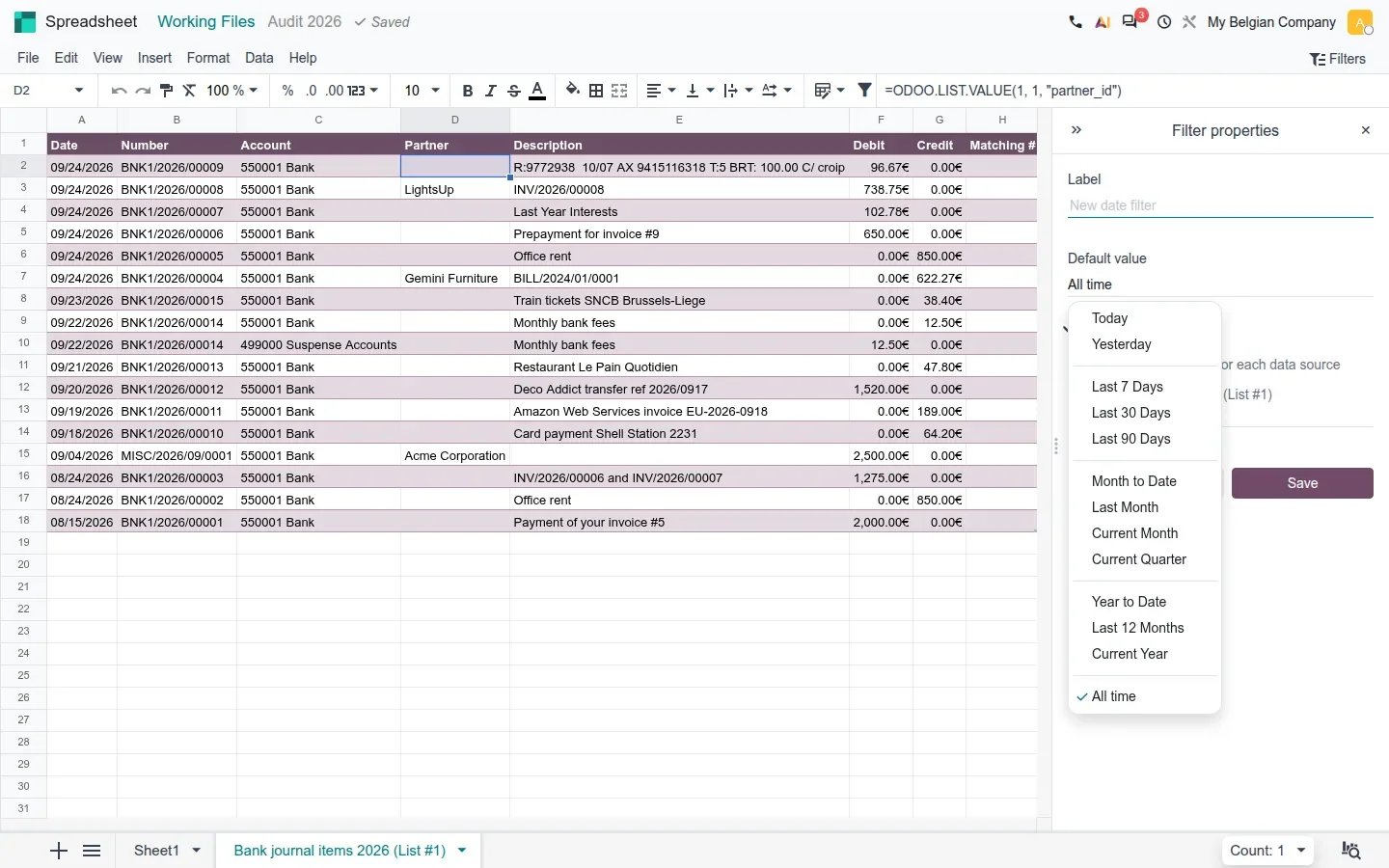Open the AI assistant icon in top bar

click(1103, 21)
